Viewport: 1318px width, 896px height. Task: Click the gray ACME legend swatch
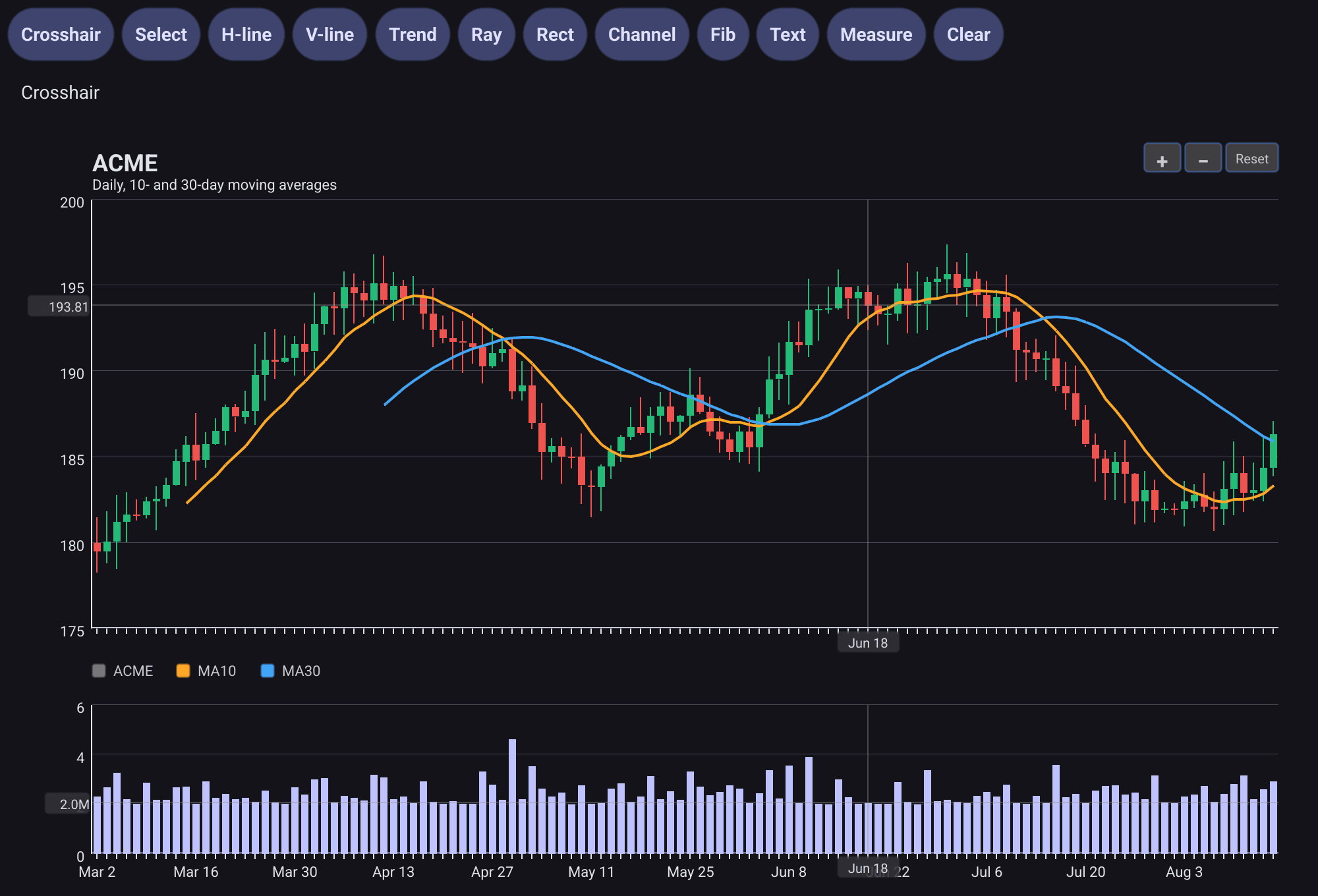coord(99,671)
